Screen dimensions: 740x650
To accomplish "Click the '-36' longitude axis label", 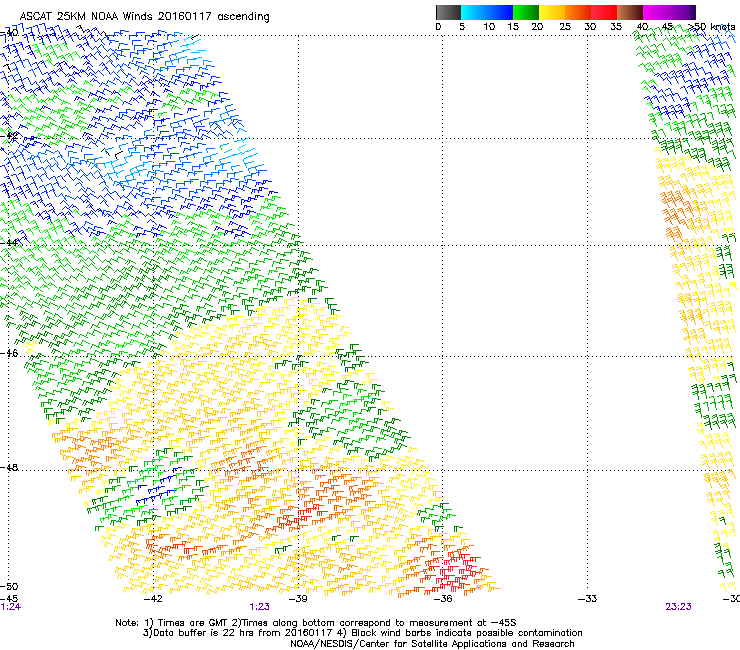I will click(443, 599).
